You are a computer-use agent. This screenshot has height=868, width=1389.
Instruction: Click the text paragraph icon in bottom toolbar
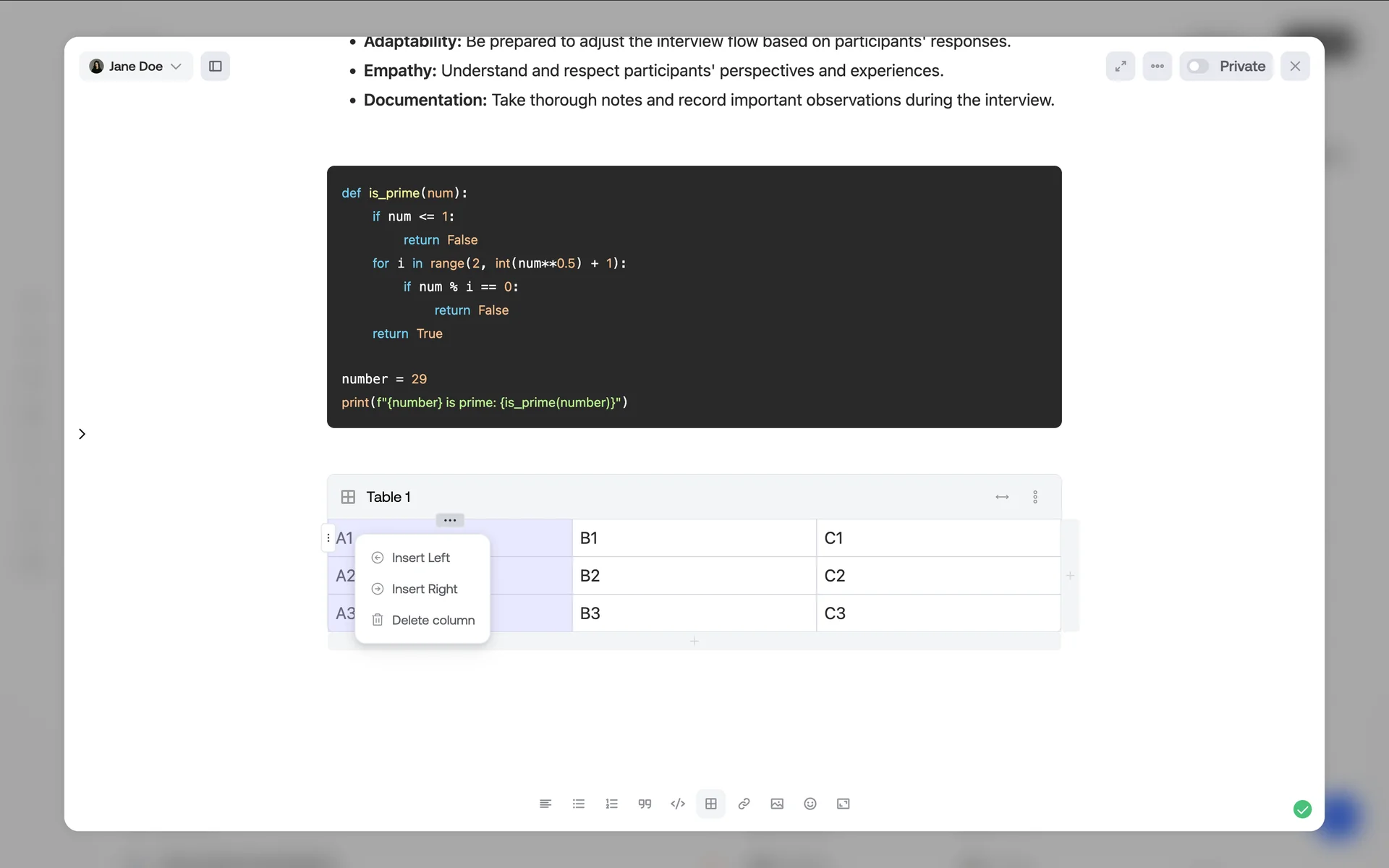(x=545, y=804)
